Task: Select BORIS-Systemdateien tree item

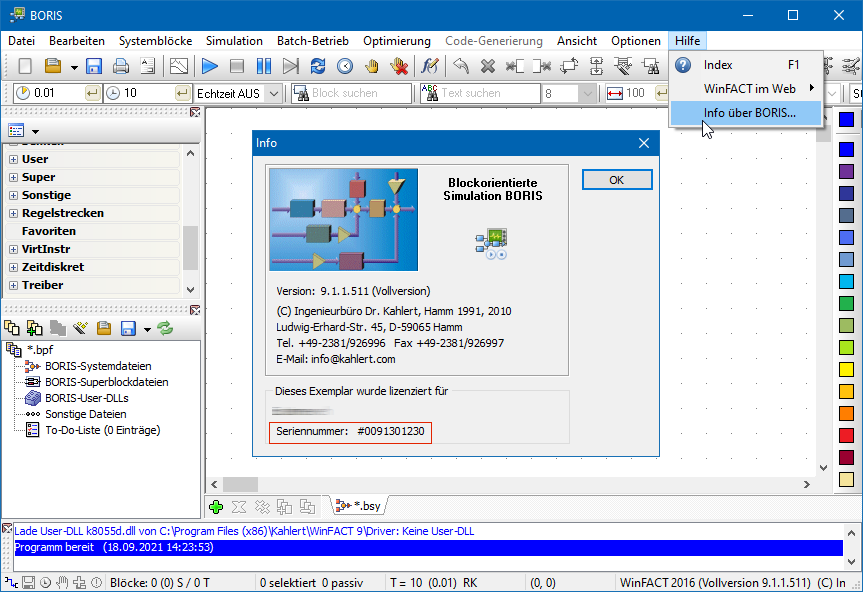Action: point(98,366)
